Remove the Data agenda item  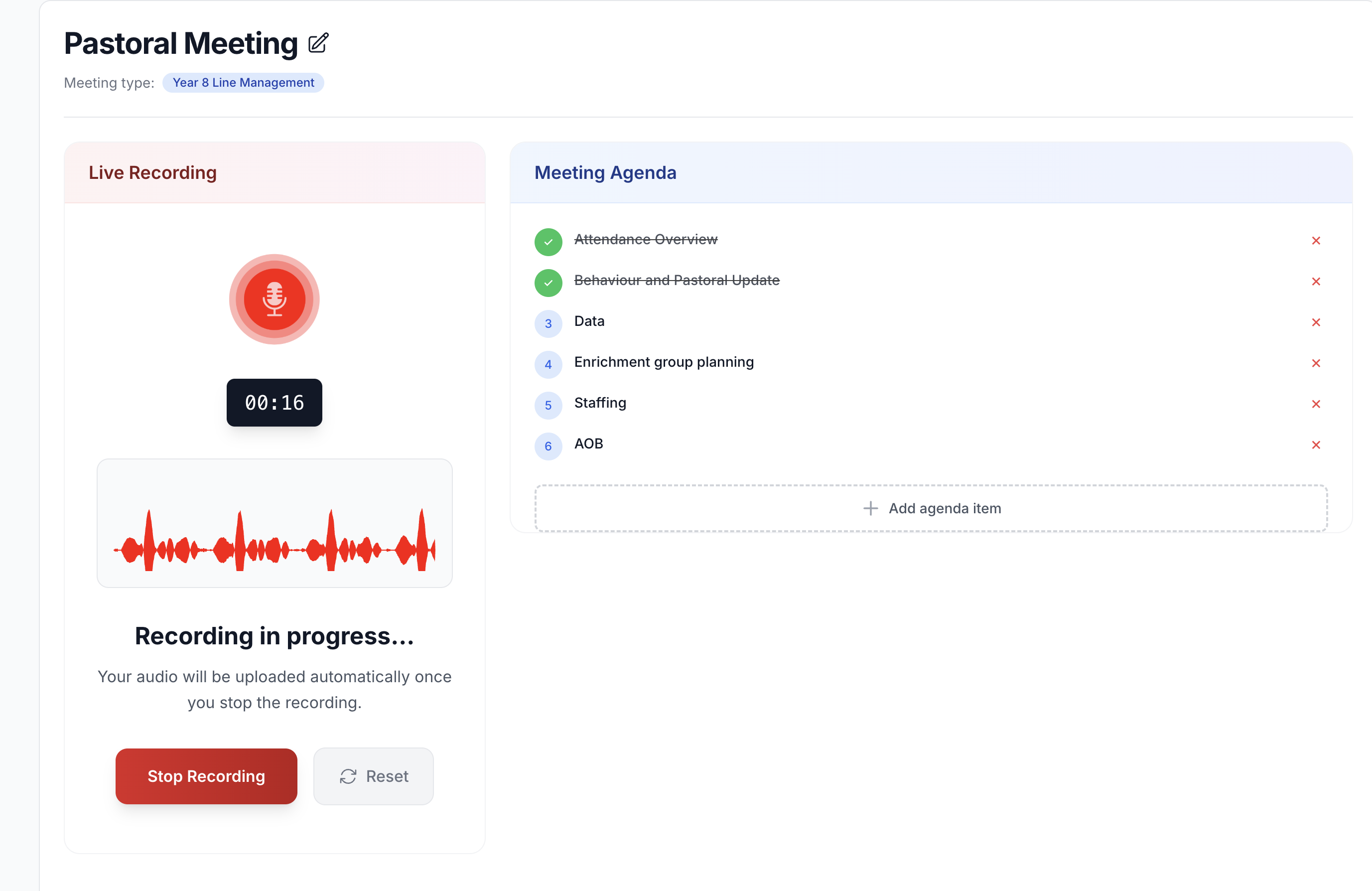(x=1316, y=323)
